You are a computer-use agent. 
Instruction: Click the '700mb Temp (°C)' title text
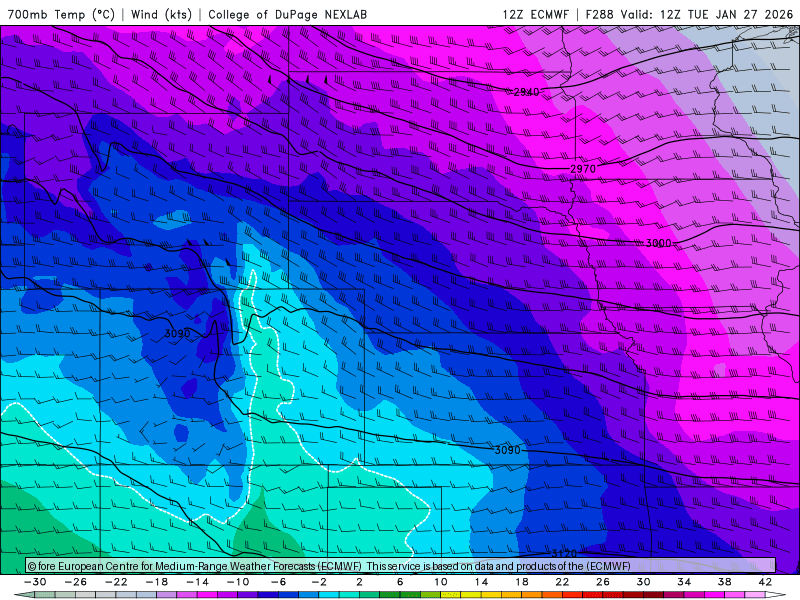click(x=61, y=14)
